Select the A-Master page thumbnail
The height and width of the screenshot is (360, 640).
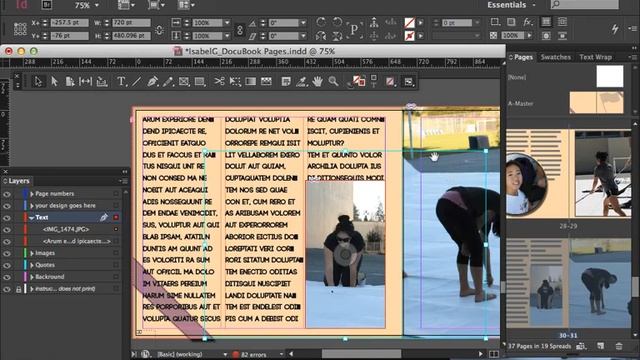tap(596, 102)
